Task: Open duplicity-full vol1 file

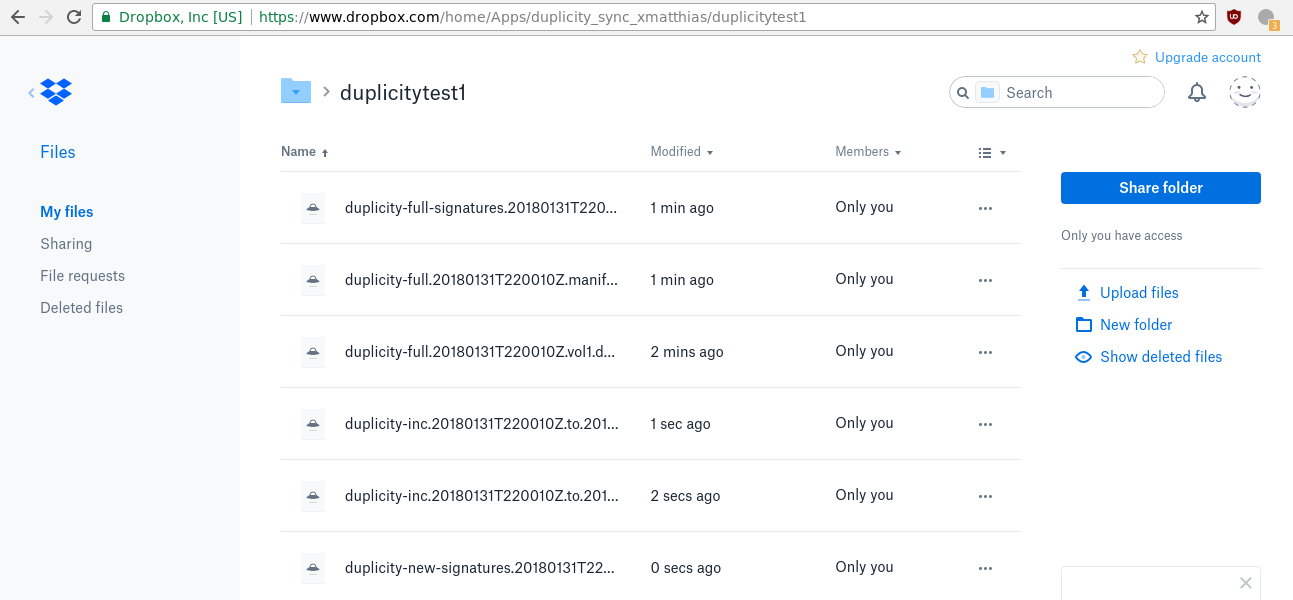Action: pyautogui.click(x=480, y=352)
